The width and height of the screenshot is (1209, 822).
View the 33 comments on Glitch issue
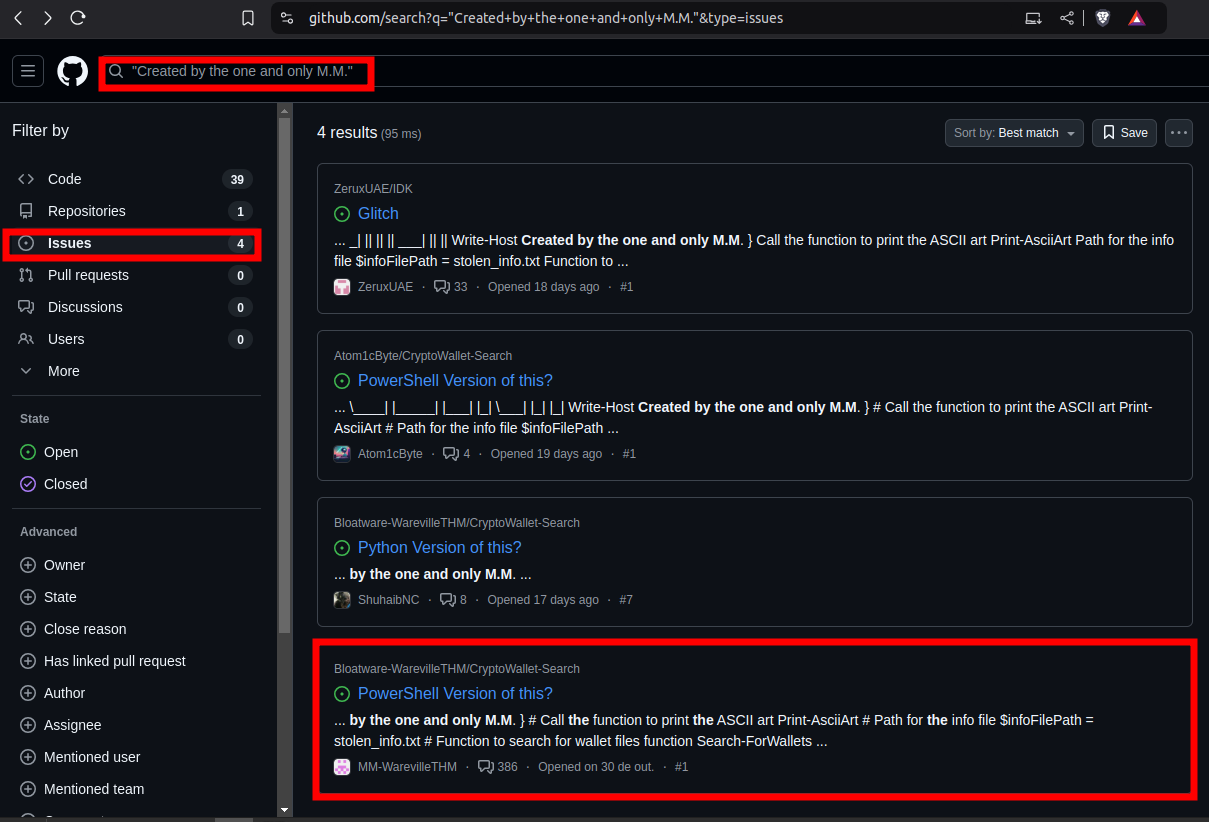[450, 287]
